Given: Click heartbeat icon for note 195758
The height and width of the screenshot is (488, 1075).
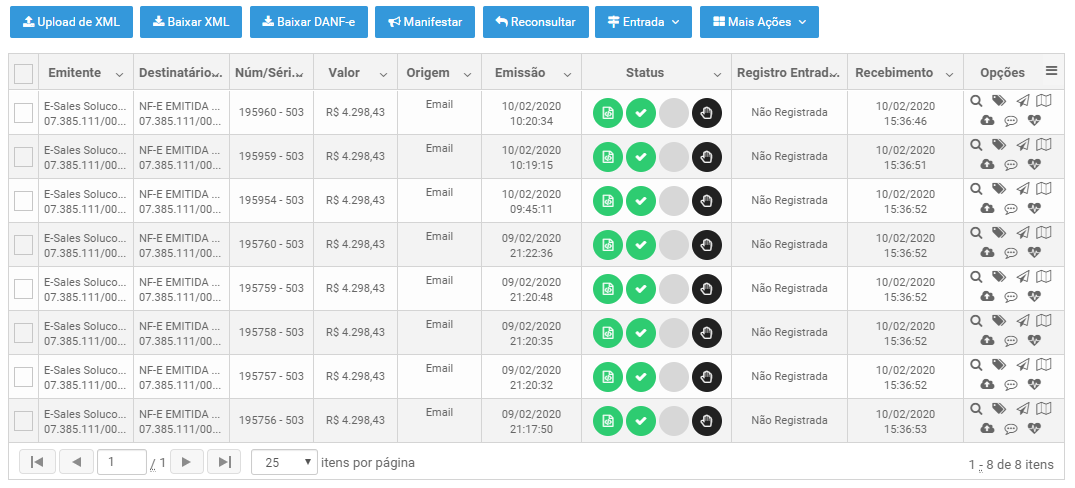Looking at the screenshot, I should 1035,340.
